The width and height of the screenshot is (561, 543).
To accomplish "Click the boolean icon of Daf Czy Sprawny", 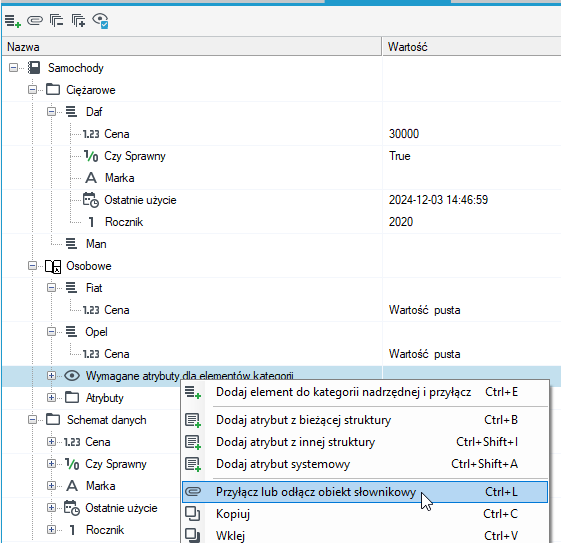I will [91, 156].
